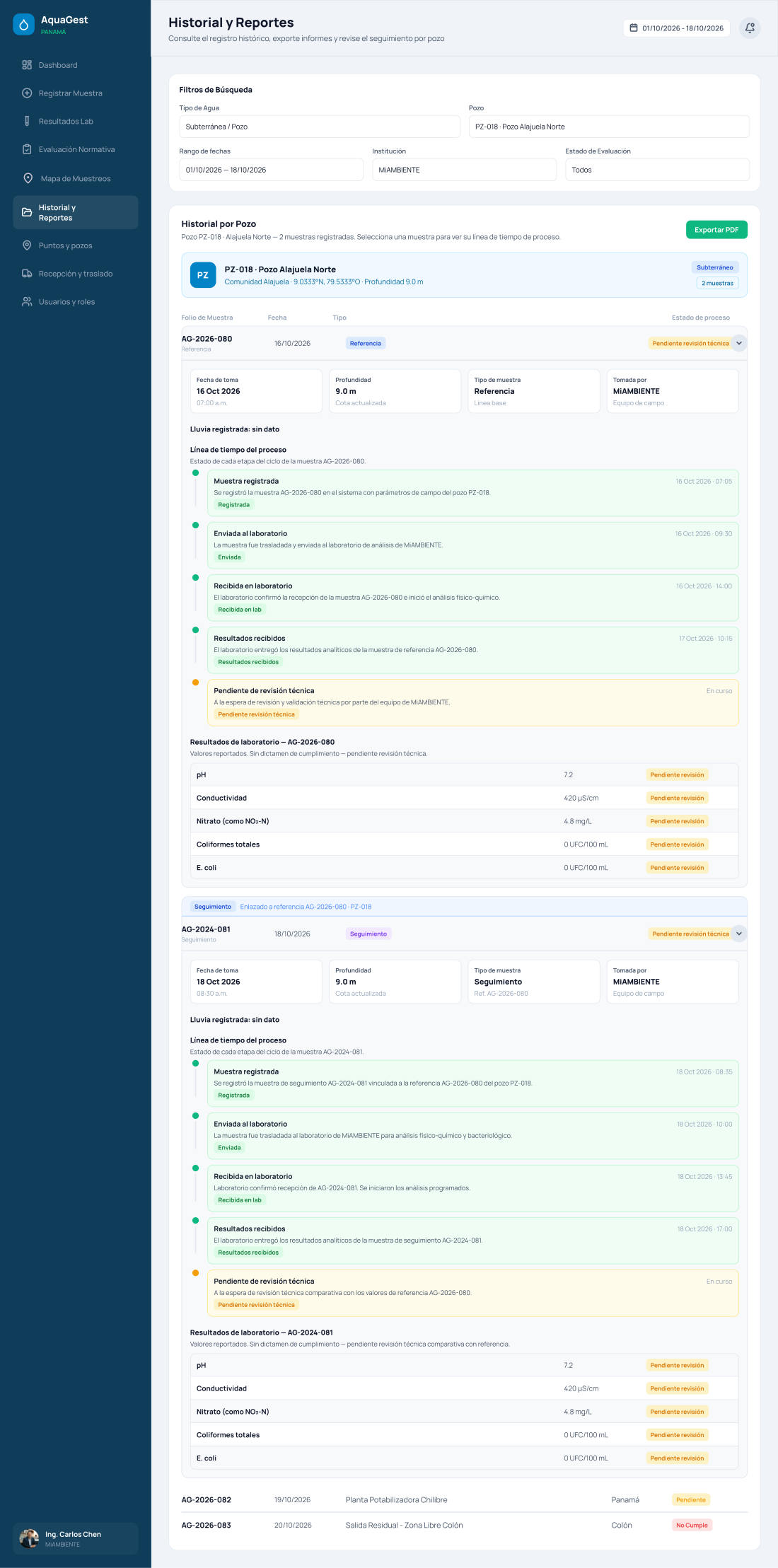This screenshot has width=778, height=1568.
Task: Open the Tipo de Agua dropdown
Action: (x=320, y=127)
